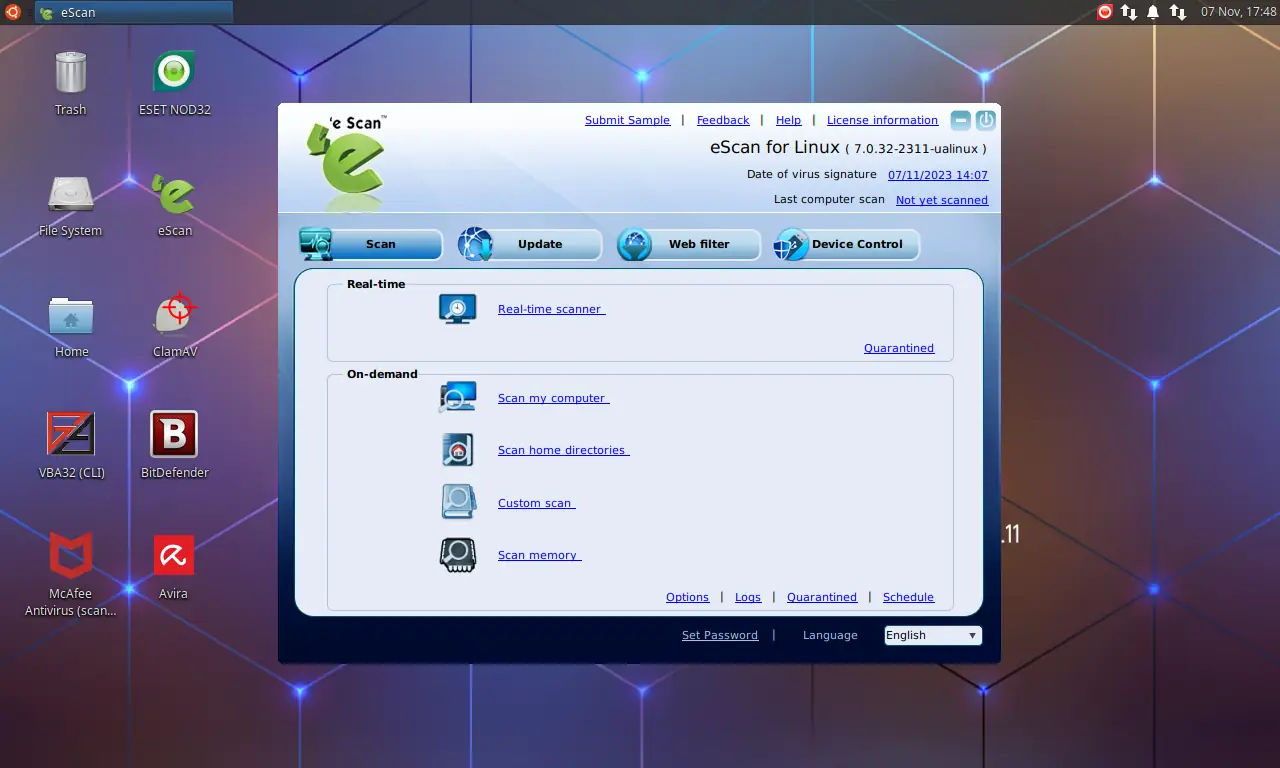Click the Scan memory chip icon
The image size is (1280, 768).
coord(457,554)
